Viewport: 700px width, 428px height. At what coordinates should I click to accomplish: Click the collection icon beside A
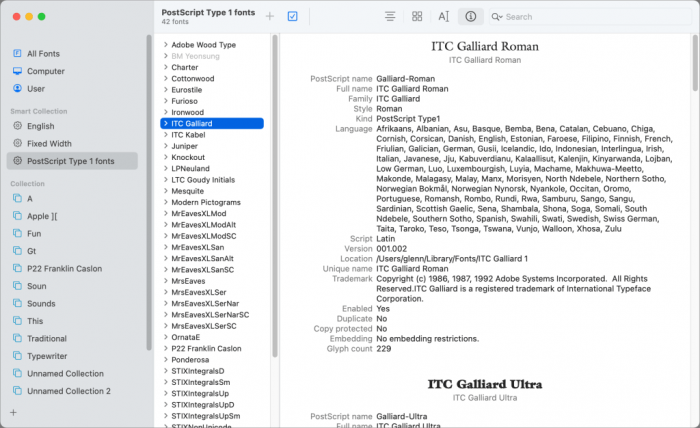click(x=17, y=198)
